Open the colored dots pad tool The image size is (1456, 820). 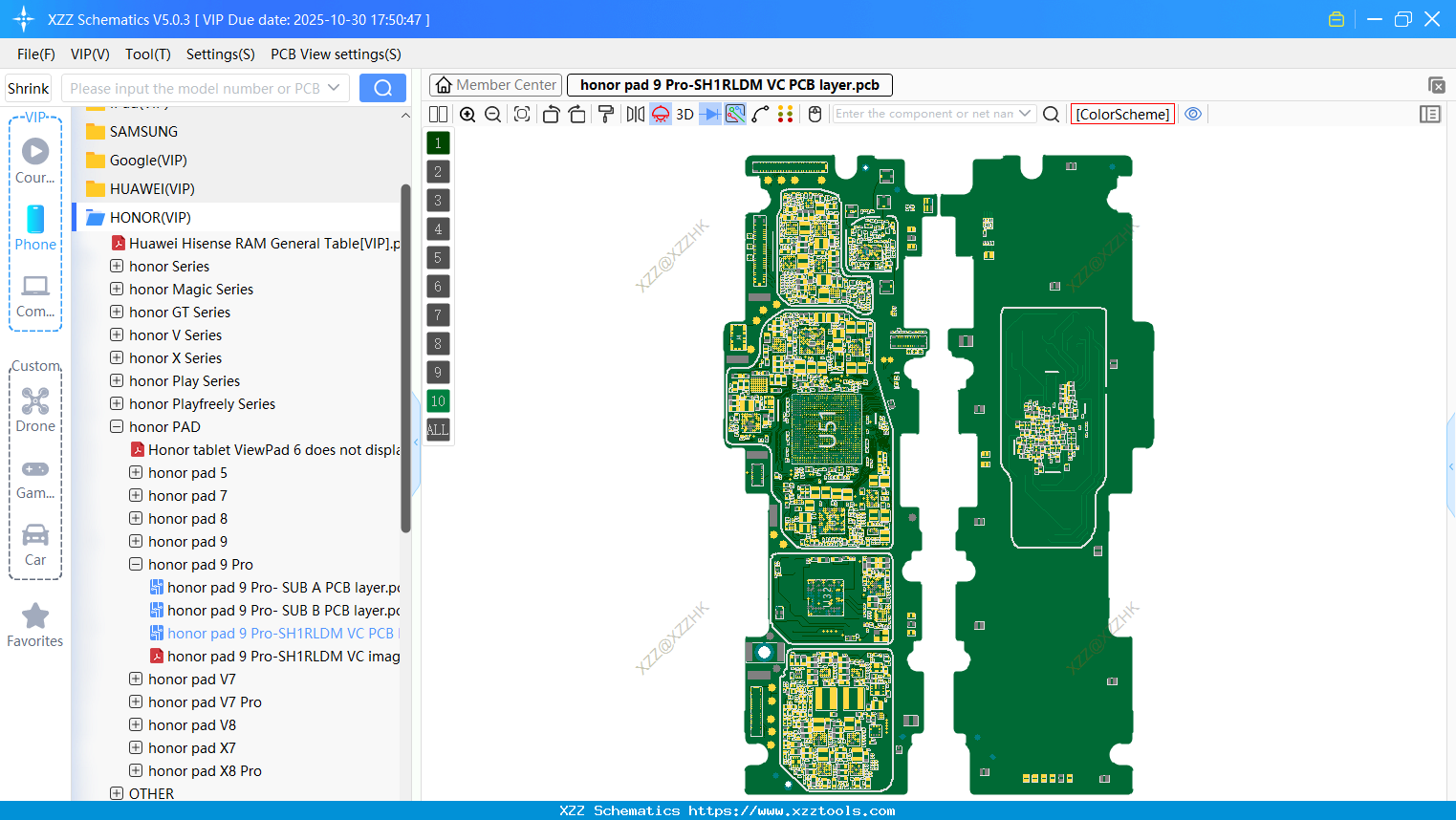click(x=786, y=115)
